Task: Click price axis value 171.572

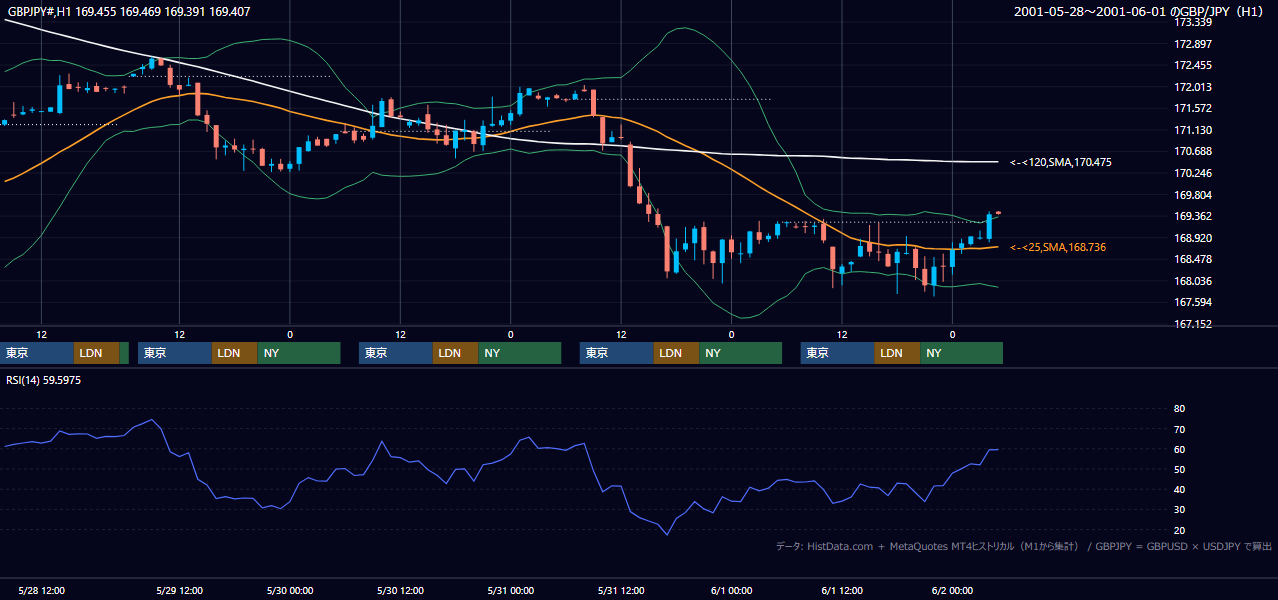Action: 1193,108
